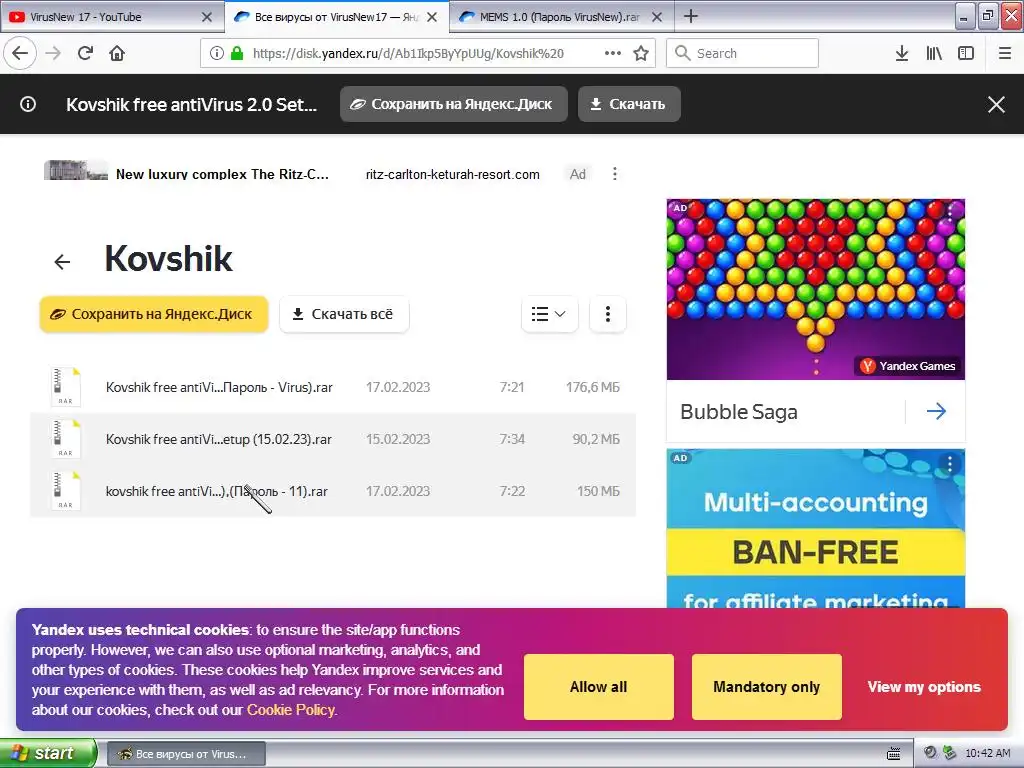Go back to the parent folder from Kovshik
Screen dimensions: 1024x768
pyautogui.click(x=62, y=262)
